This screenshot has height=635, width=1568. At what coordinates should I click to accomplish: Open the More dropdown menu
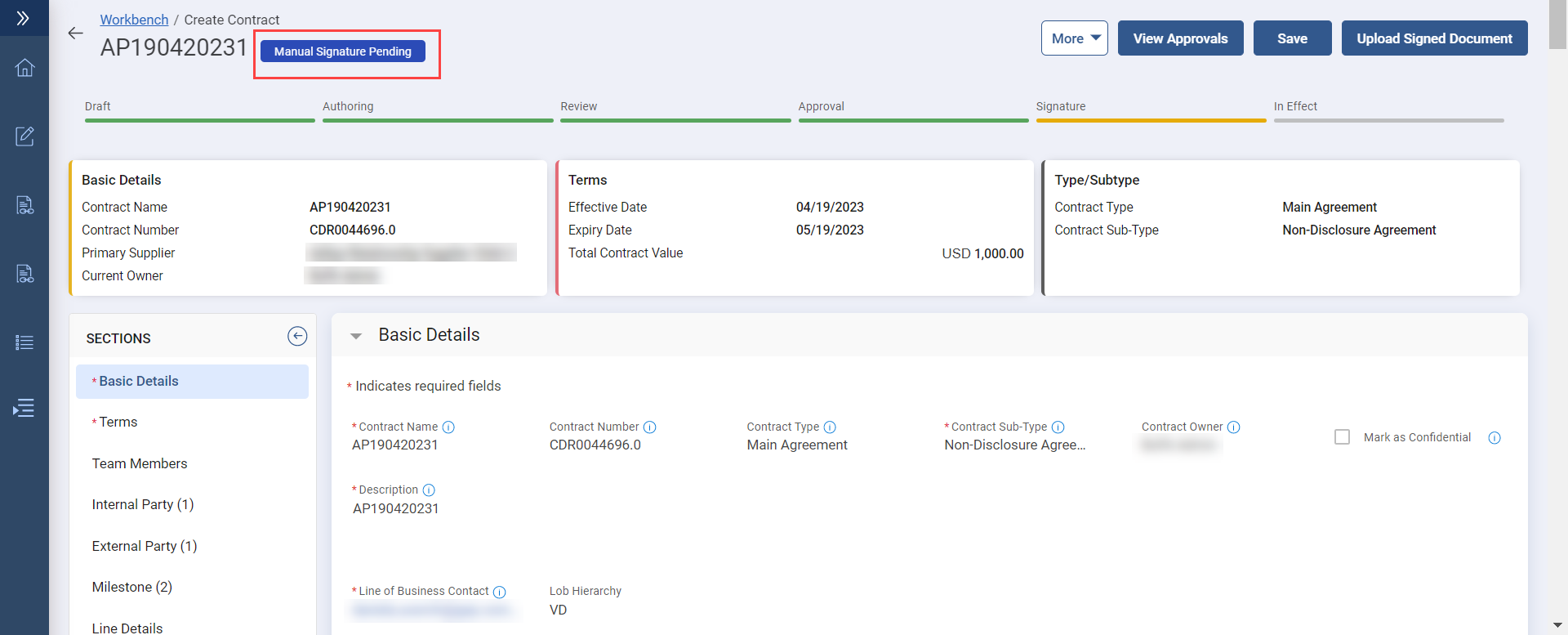point(1074,38)
